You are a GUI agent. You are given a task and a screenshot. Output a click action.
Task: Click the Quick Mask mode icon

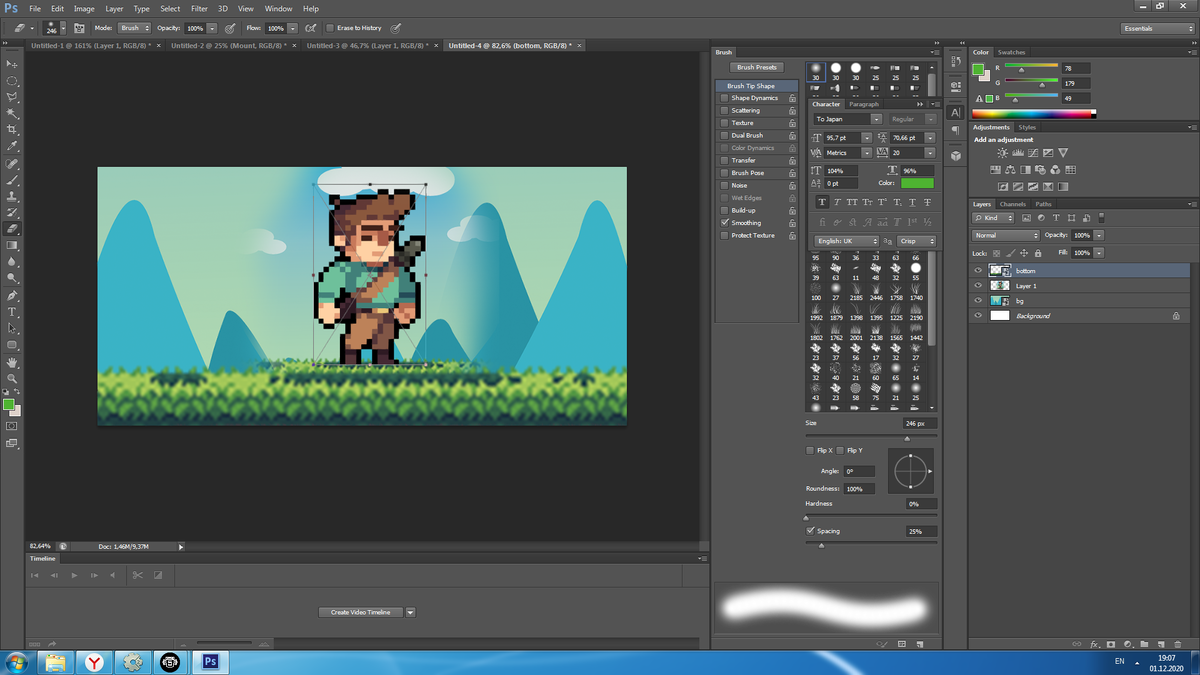(12, 426)
